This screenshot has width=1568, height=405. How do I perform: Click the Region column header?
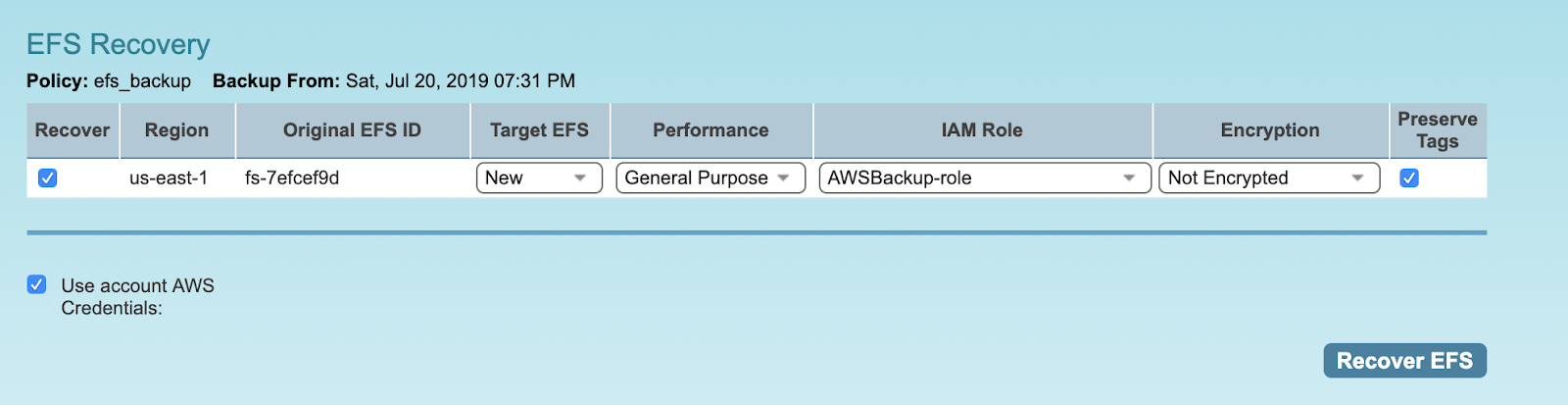(176, 130)
